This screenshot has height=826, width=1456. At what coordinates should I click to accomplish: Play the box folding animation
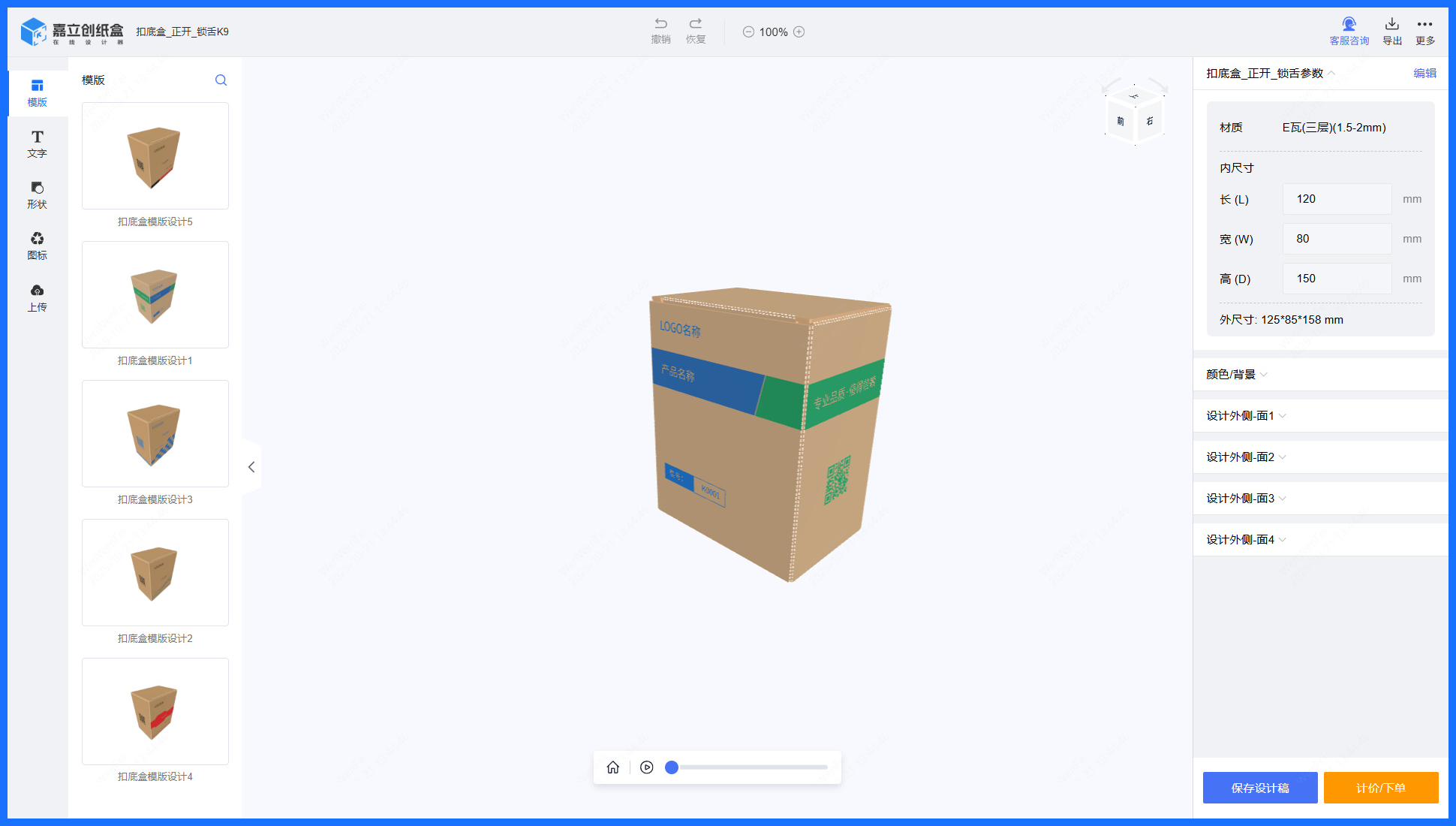pos(647,767)
